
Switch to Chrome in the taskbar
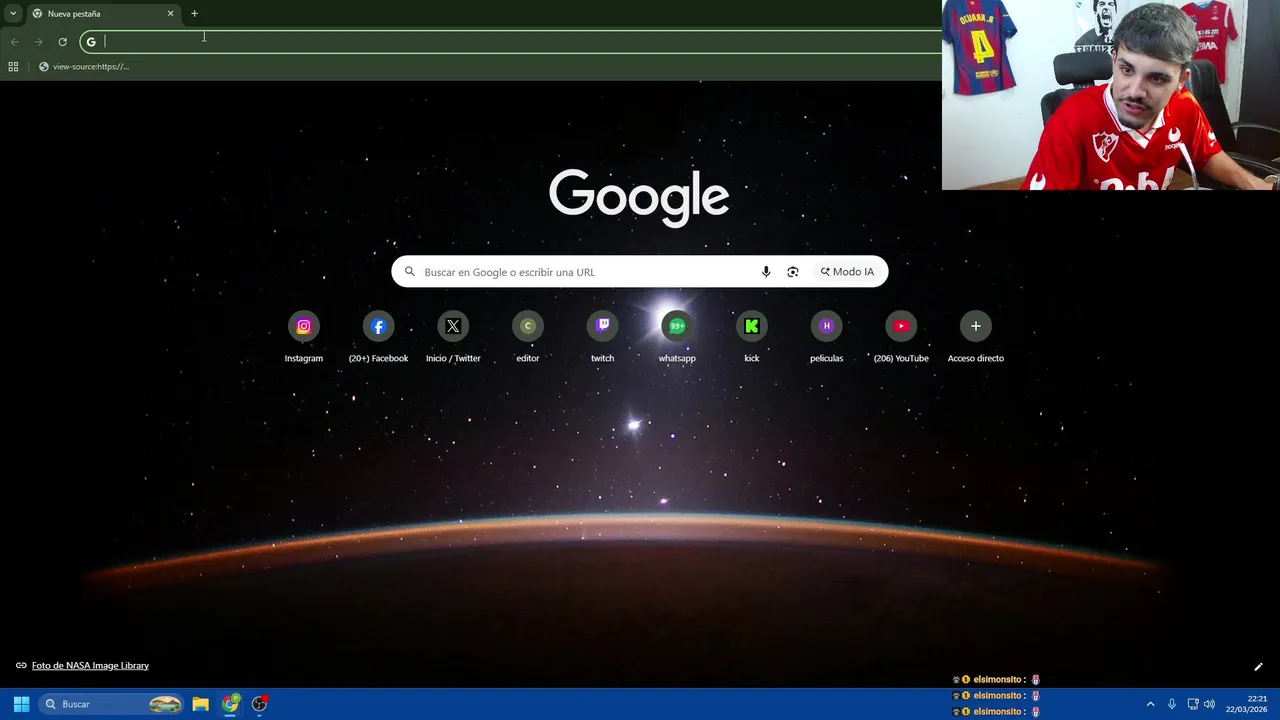coord(231,704)
